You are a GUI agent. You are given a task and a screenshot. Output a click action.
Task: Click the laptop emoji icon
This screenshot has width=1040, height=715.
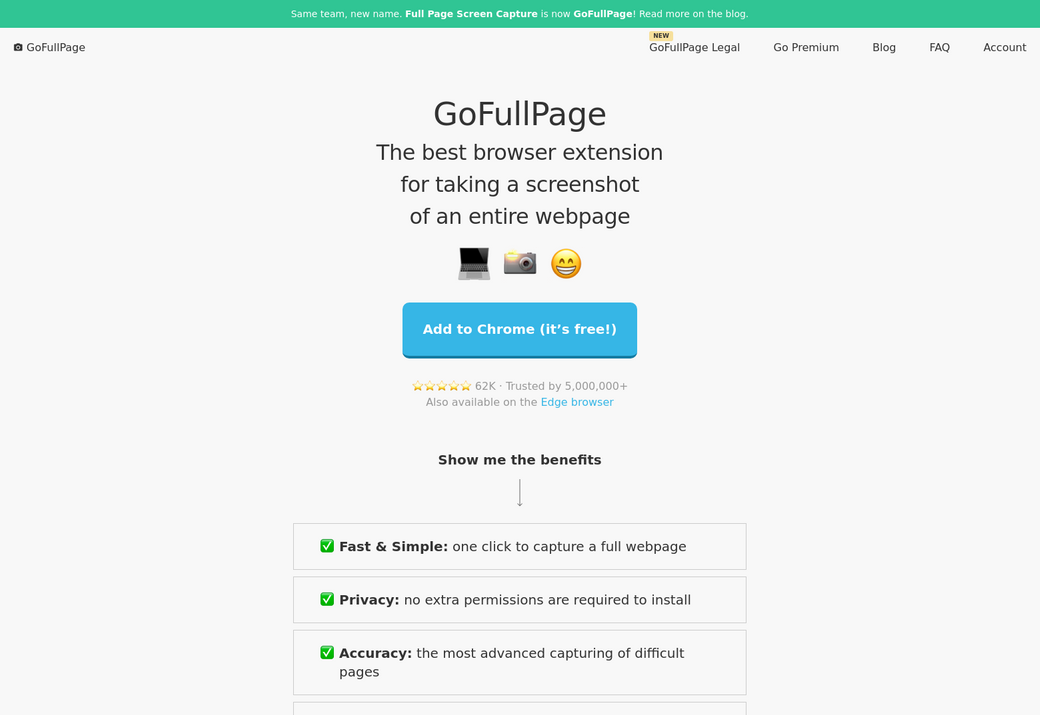(473, 262)
